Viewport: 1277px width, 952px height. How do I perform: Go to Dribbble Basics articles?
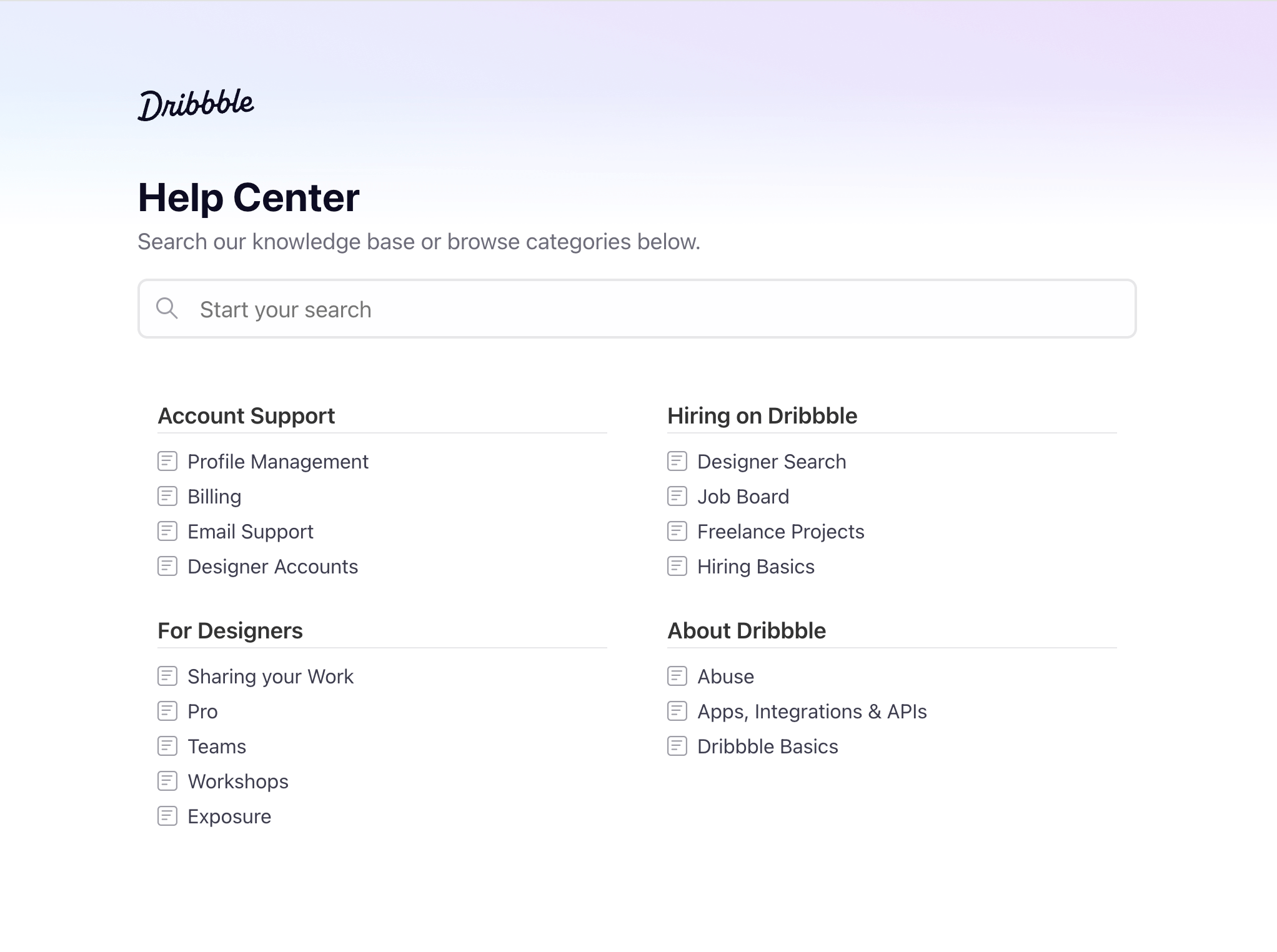click(767, 746)
